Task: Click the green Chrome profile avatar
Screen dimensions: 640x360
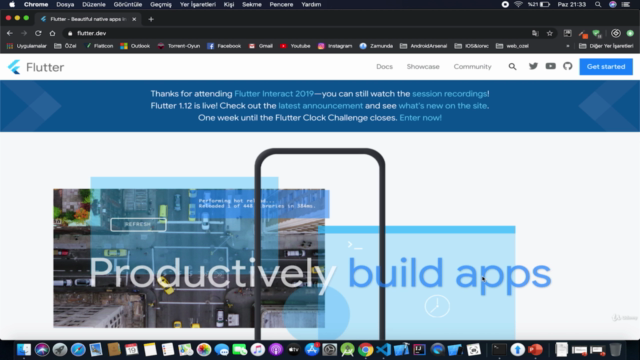Action: 630,33
